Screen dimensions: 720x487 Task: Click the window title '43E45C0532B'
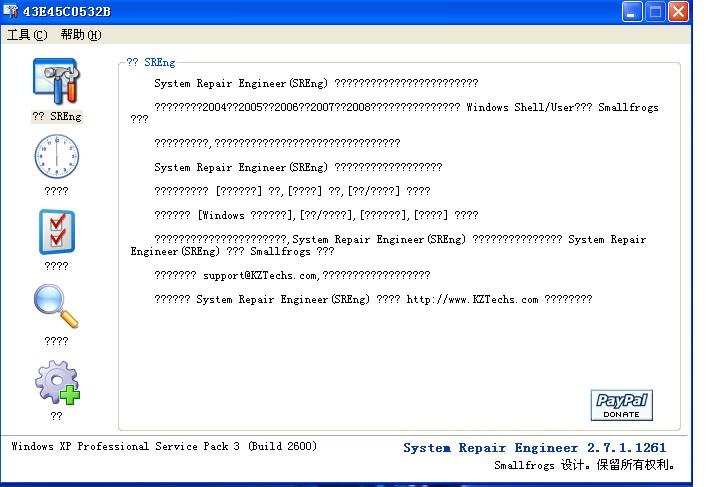(x=67, y=11)
